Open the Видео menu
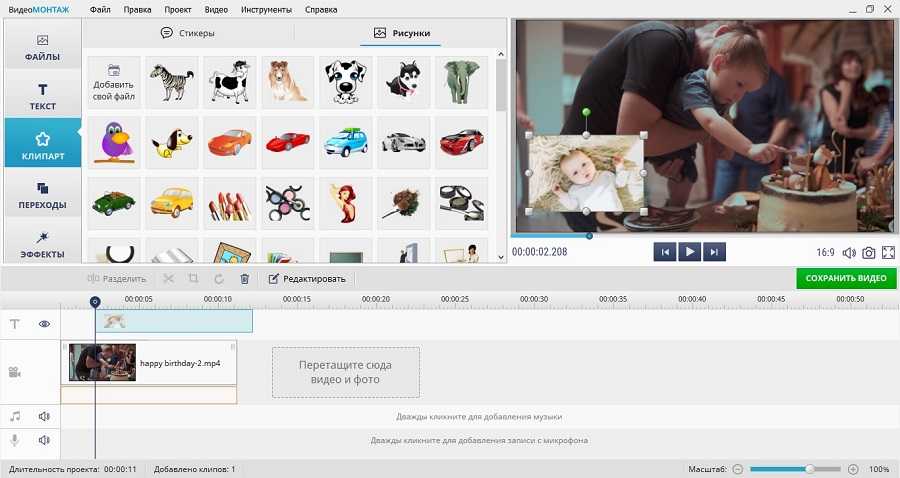Screen dimensions: 900x478 point(216,10)
